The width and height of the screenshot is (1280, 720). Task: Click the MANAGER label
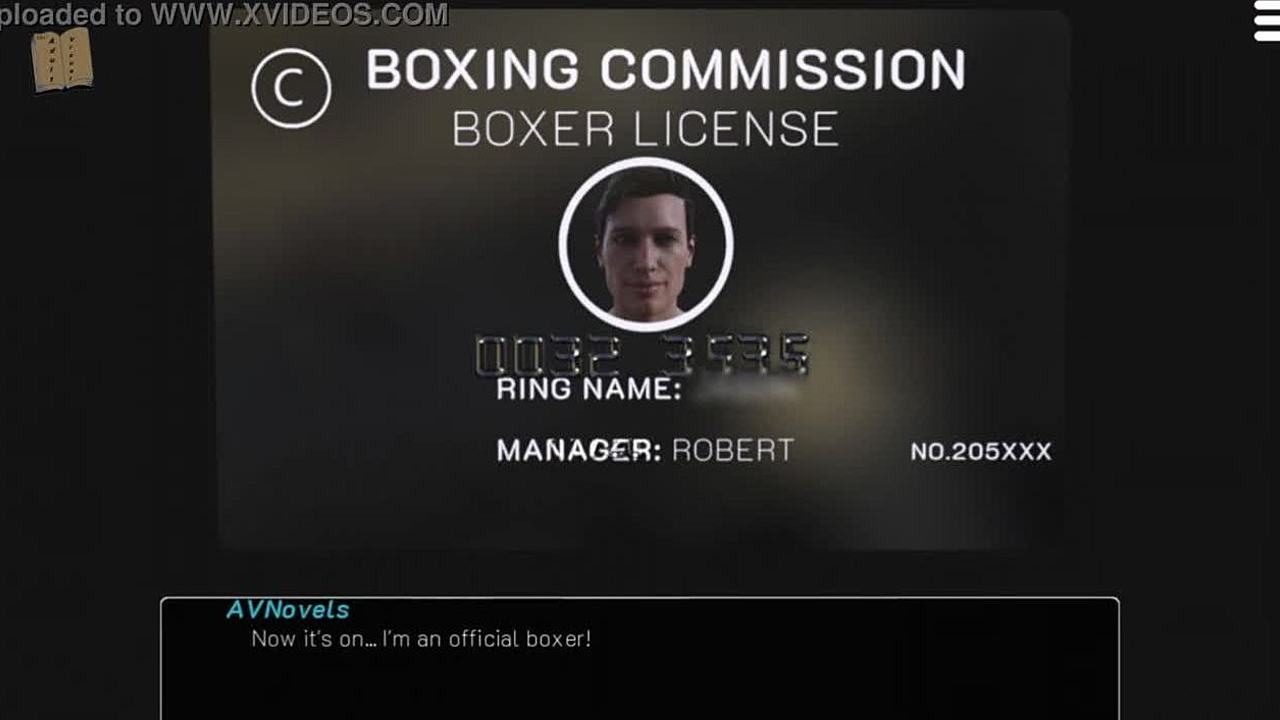pyautogui.click(x=579, y=451)
